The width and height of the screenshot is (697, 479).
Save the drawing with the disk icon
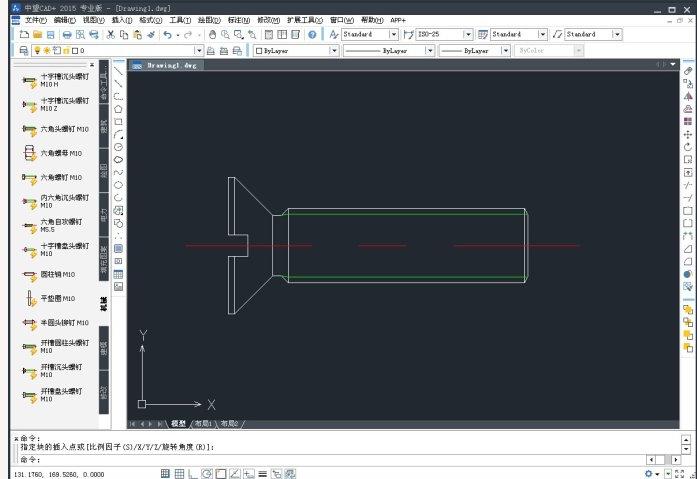coord(50,34)
